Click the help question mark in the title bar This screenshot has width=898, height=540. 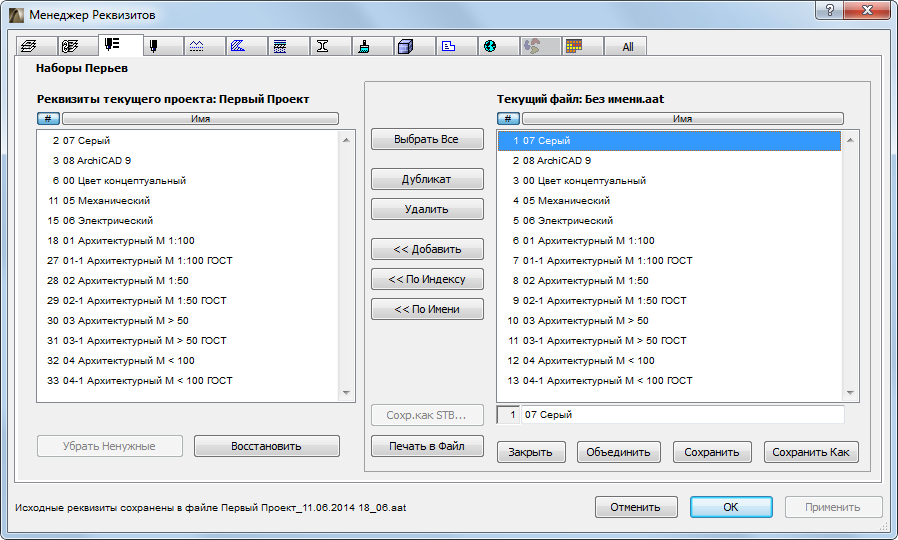829,10
